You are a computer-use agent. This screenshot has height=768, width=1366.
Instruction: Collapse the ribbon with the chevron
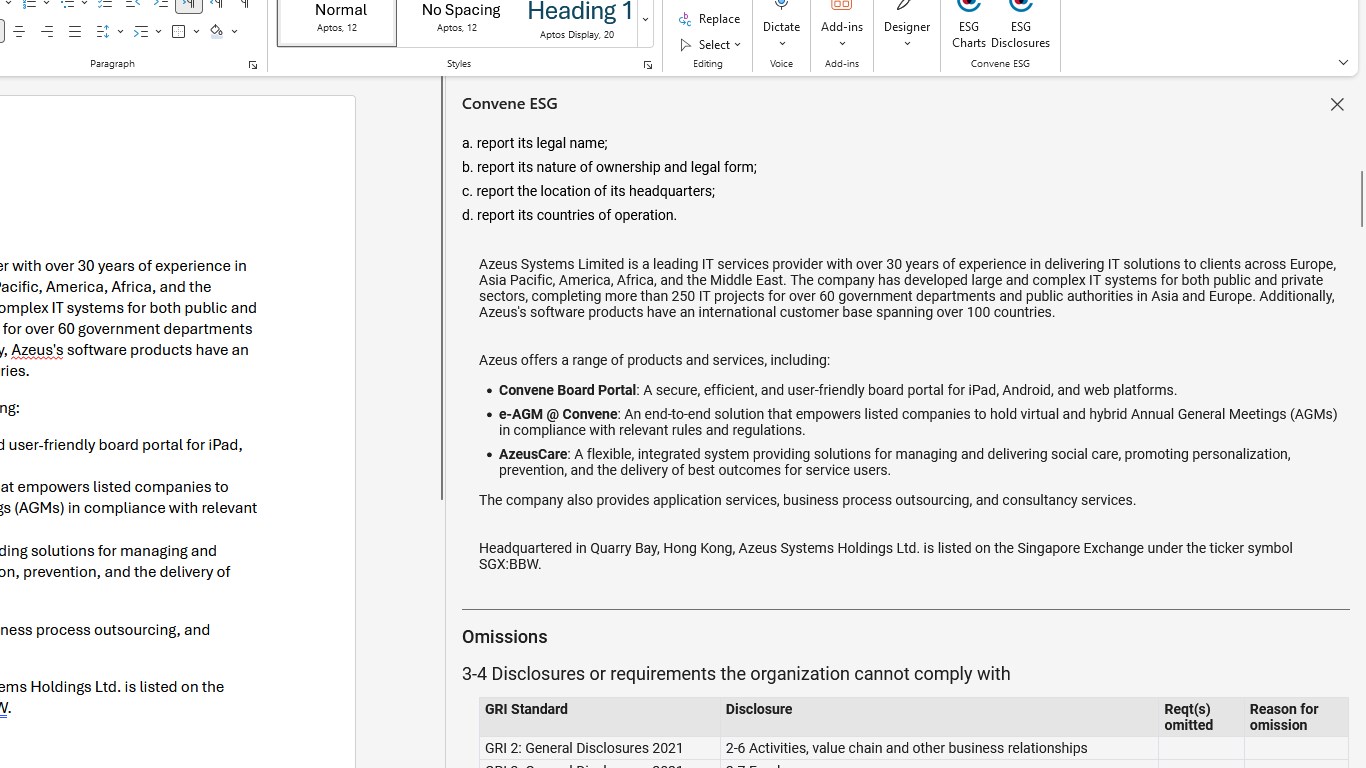pos(1343,63)
